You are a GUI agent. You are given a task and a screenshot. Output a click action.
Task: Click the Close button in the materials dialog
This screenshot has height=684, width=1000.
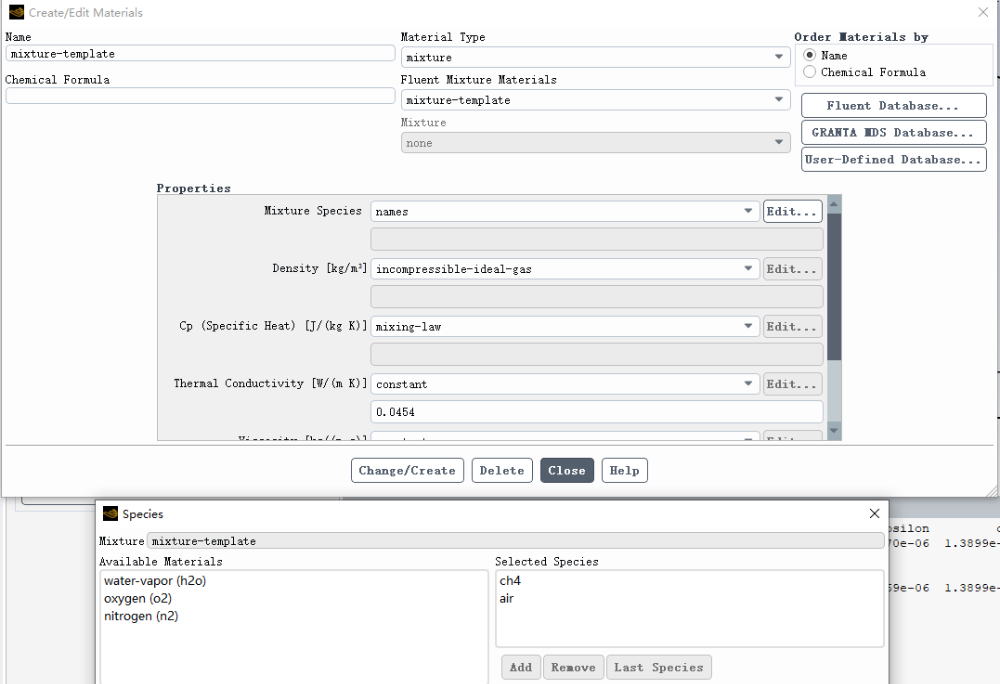(567, 470)
